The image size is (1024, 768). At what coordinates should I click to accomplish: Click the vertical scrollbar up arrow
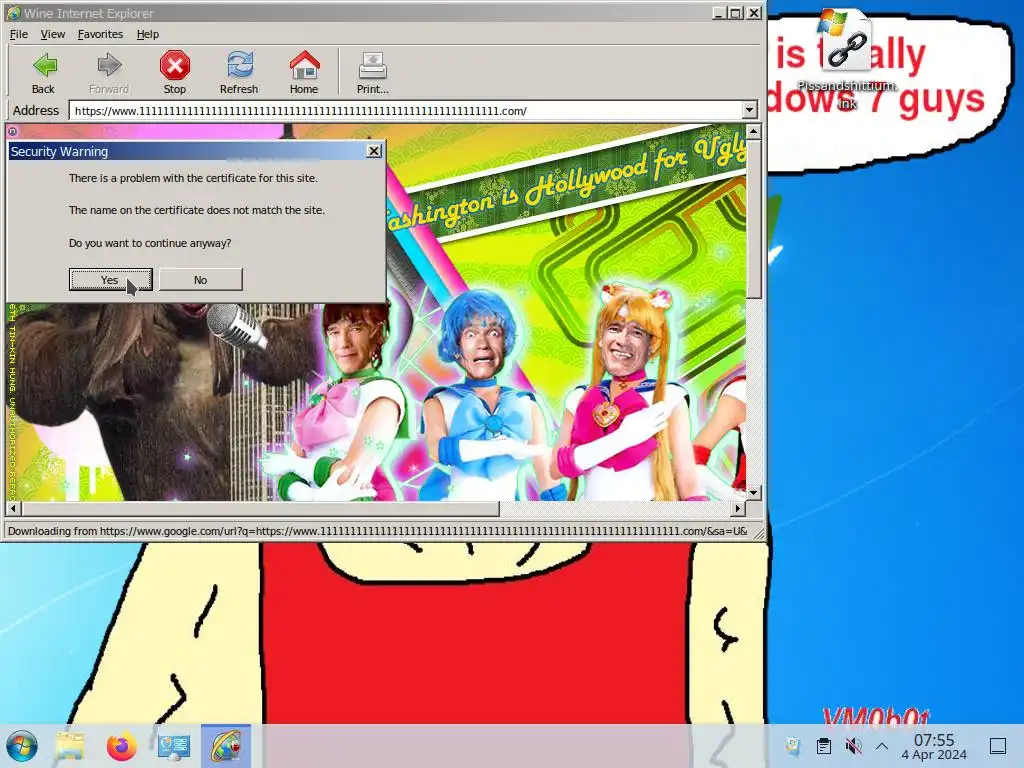754,131
